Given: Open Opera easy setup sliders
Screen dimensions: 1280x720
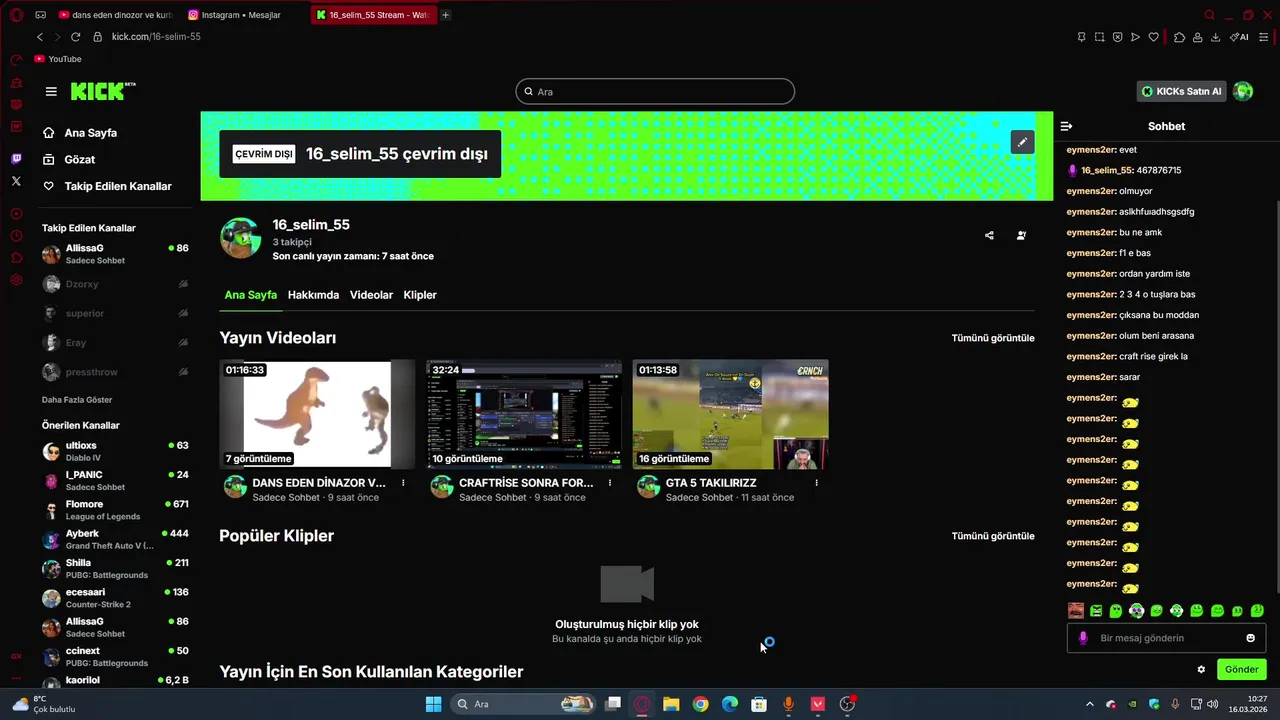Looking at the screenshot, I should pyautogui.click(x=1264, y=37).
